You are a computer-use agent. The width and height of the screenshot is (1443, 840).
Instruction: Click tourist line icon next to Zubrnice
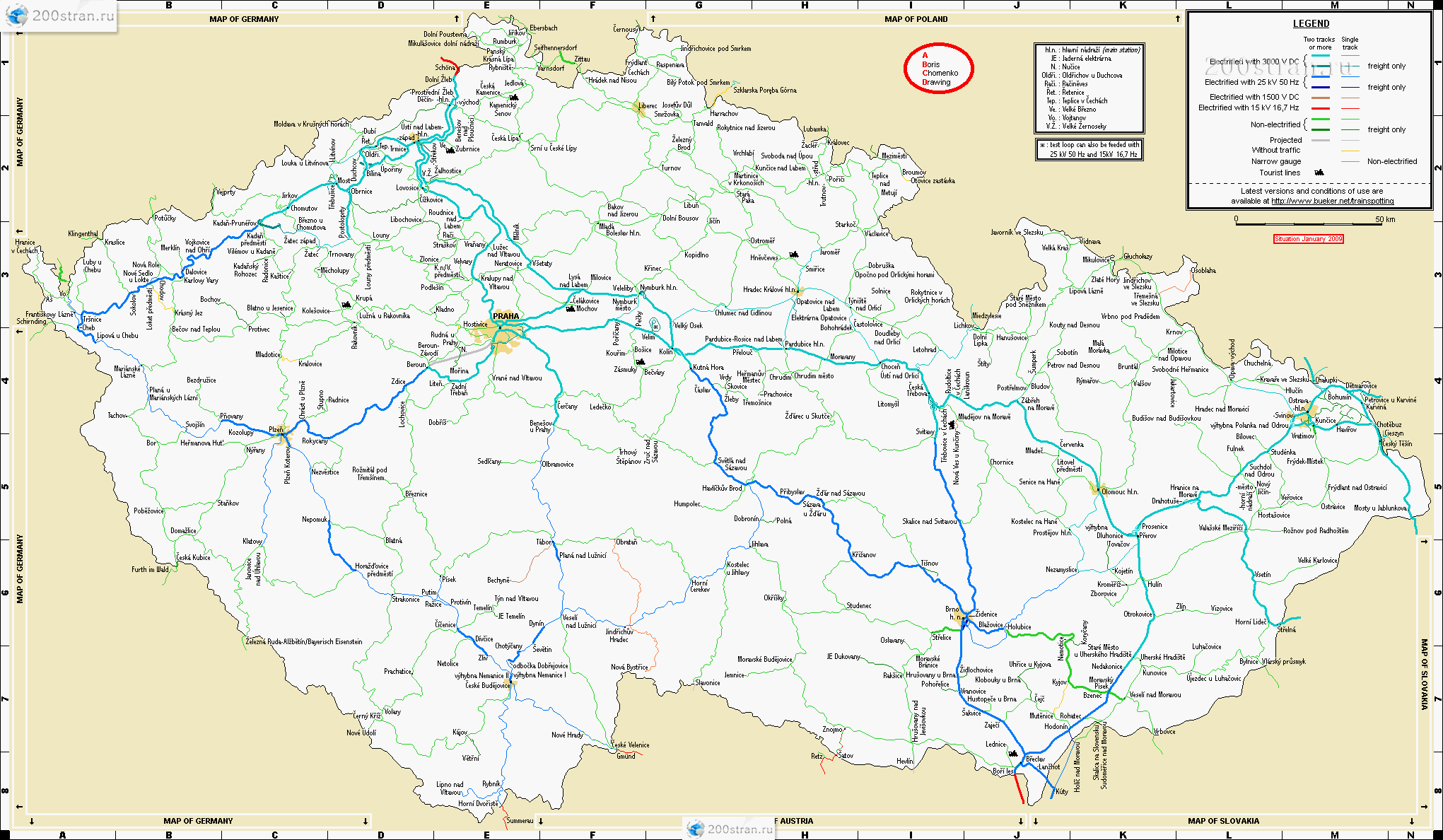[450, 149]
